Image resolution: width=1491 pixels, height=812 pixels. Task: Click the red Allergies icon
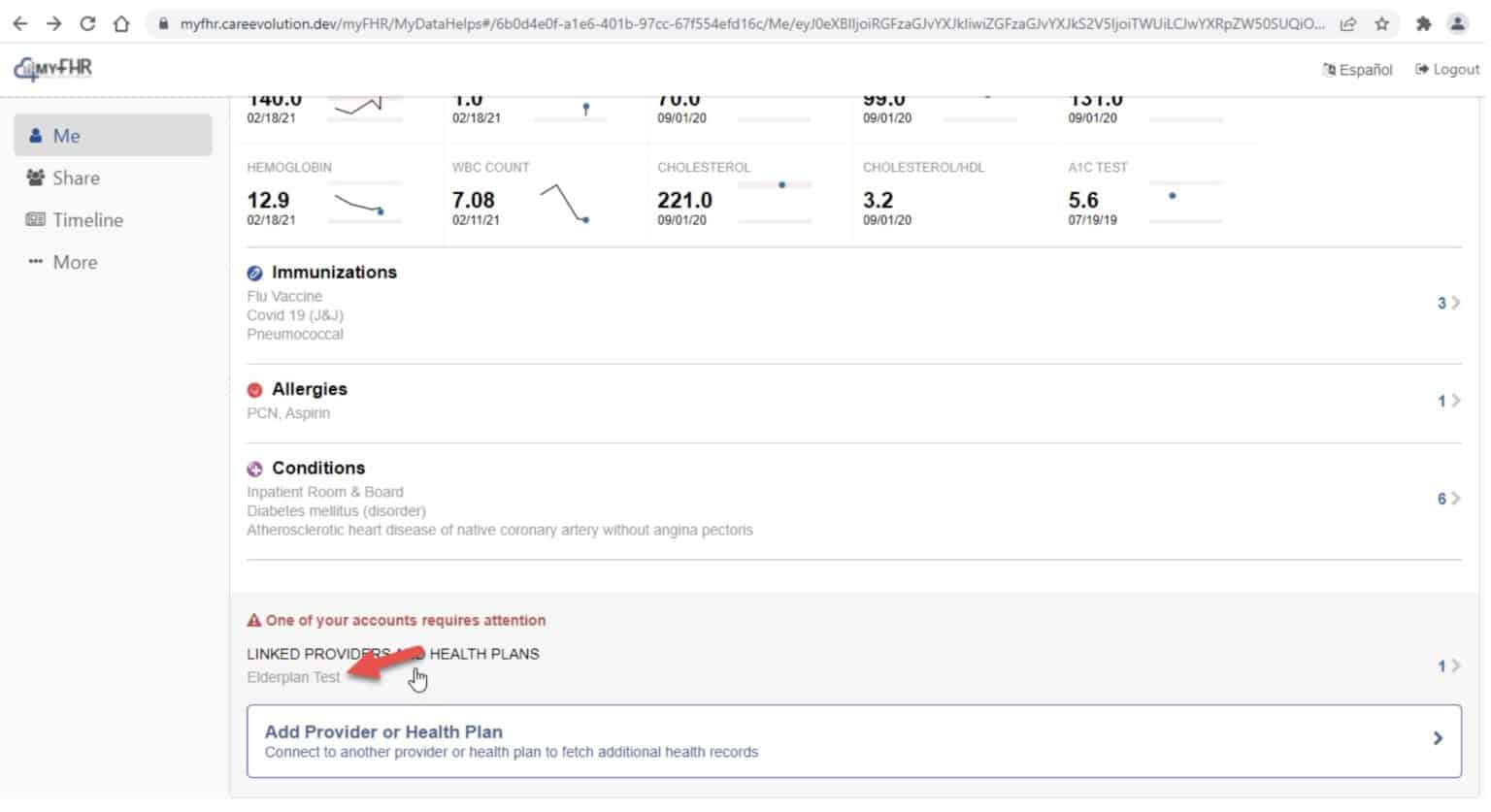[255, 391]
